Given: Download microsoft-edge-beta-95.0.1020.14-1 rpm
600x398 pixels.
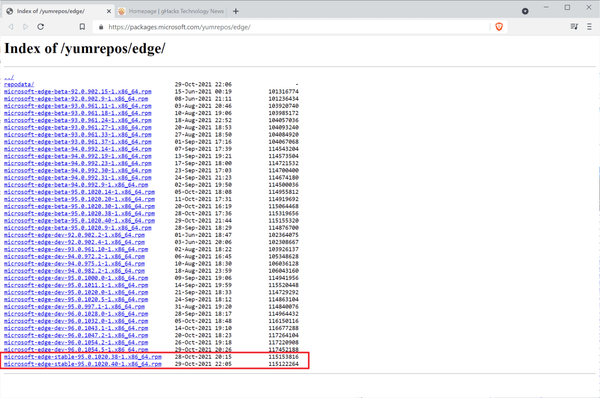Looking at the screenshot, I should point(80,192).
